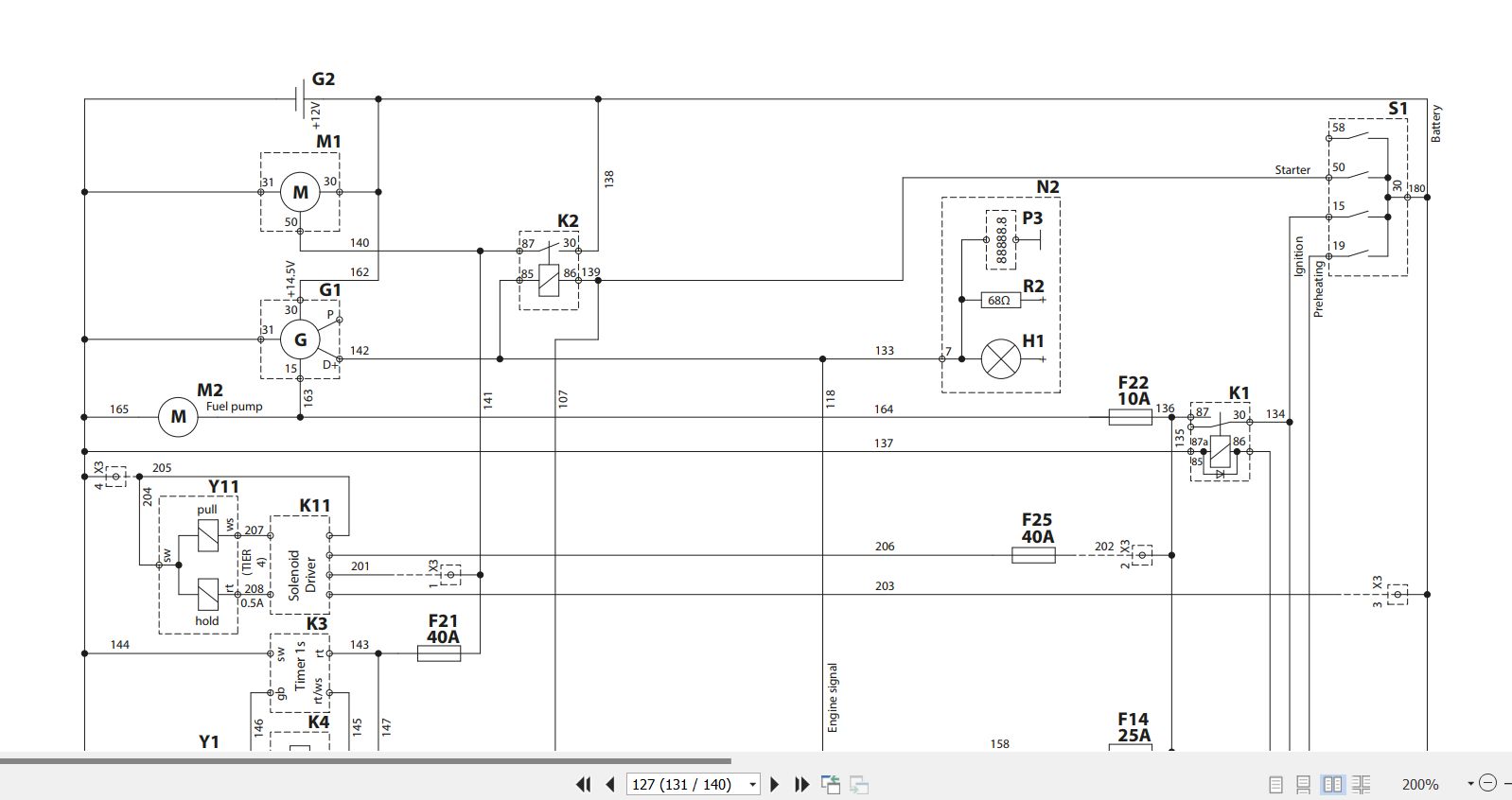Switch to continuous facing view
This screenshot has height=800, width=1512.
tap(1362, 784)
